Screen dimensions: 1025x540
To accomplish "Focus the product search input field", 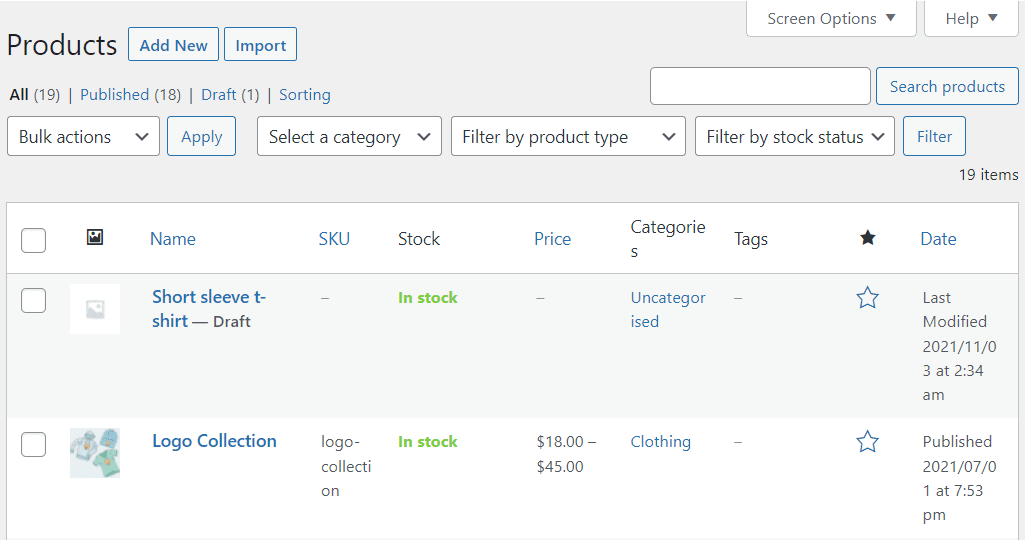I will point(760,86).
